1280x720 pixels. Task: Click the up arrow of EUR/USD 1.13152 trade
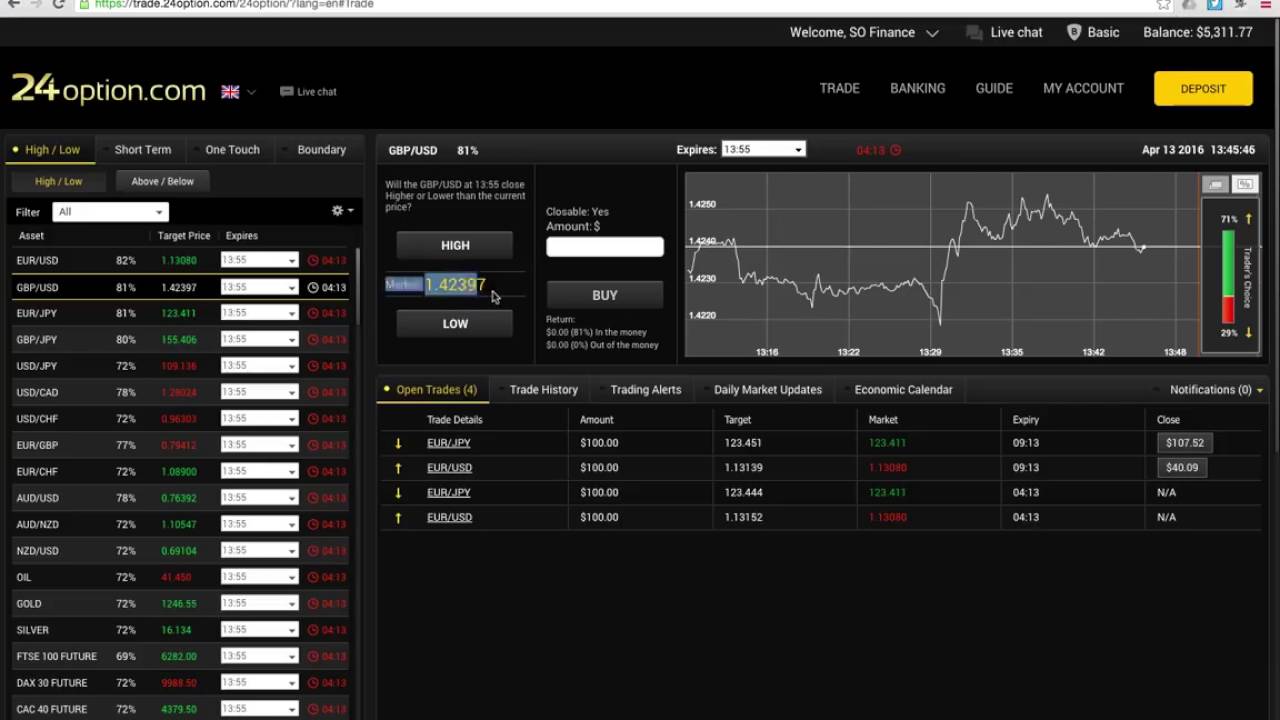click(398, 518)
